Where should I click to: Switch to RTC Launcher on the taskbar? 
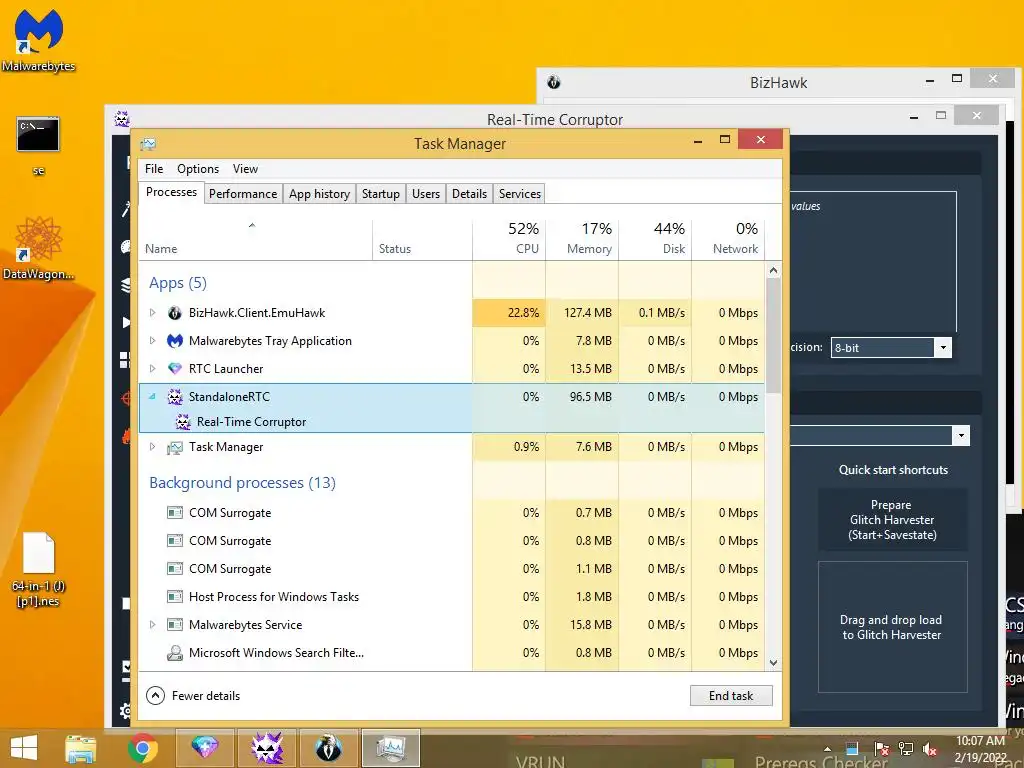click(x=204, y=748)
